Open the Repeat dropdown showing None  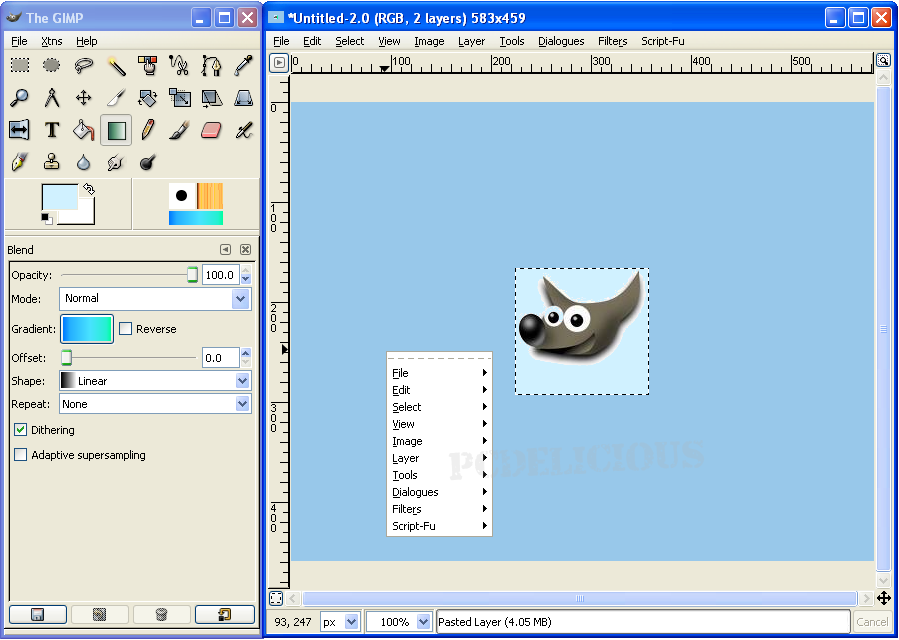tap(155, 404)
